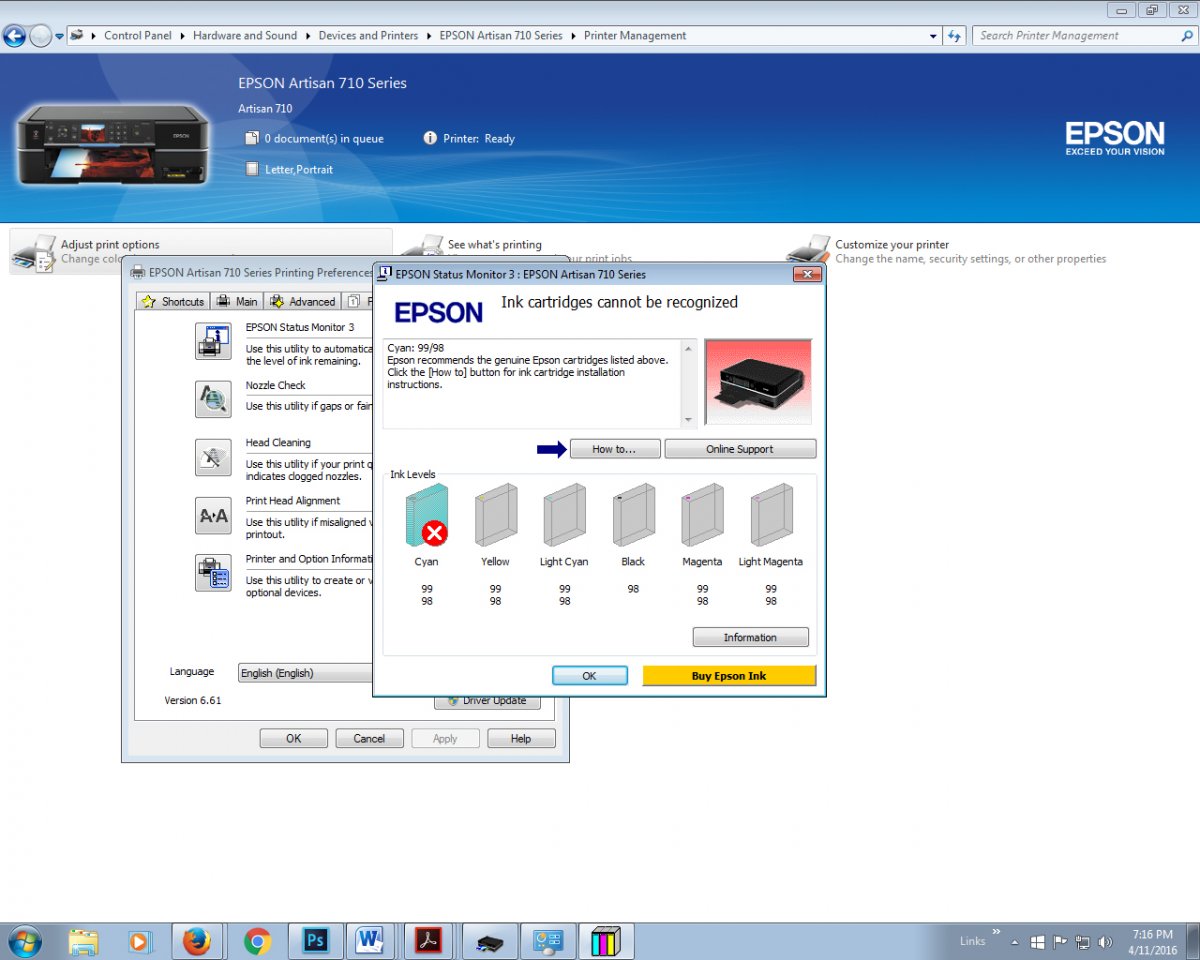Viewport: 1200px width, 960px height.
Task: Open the Print Head Alignment icon
Action: (213, 516)
